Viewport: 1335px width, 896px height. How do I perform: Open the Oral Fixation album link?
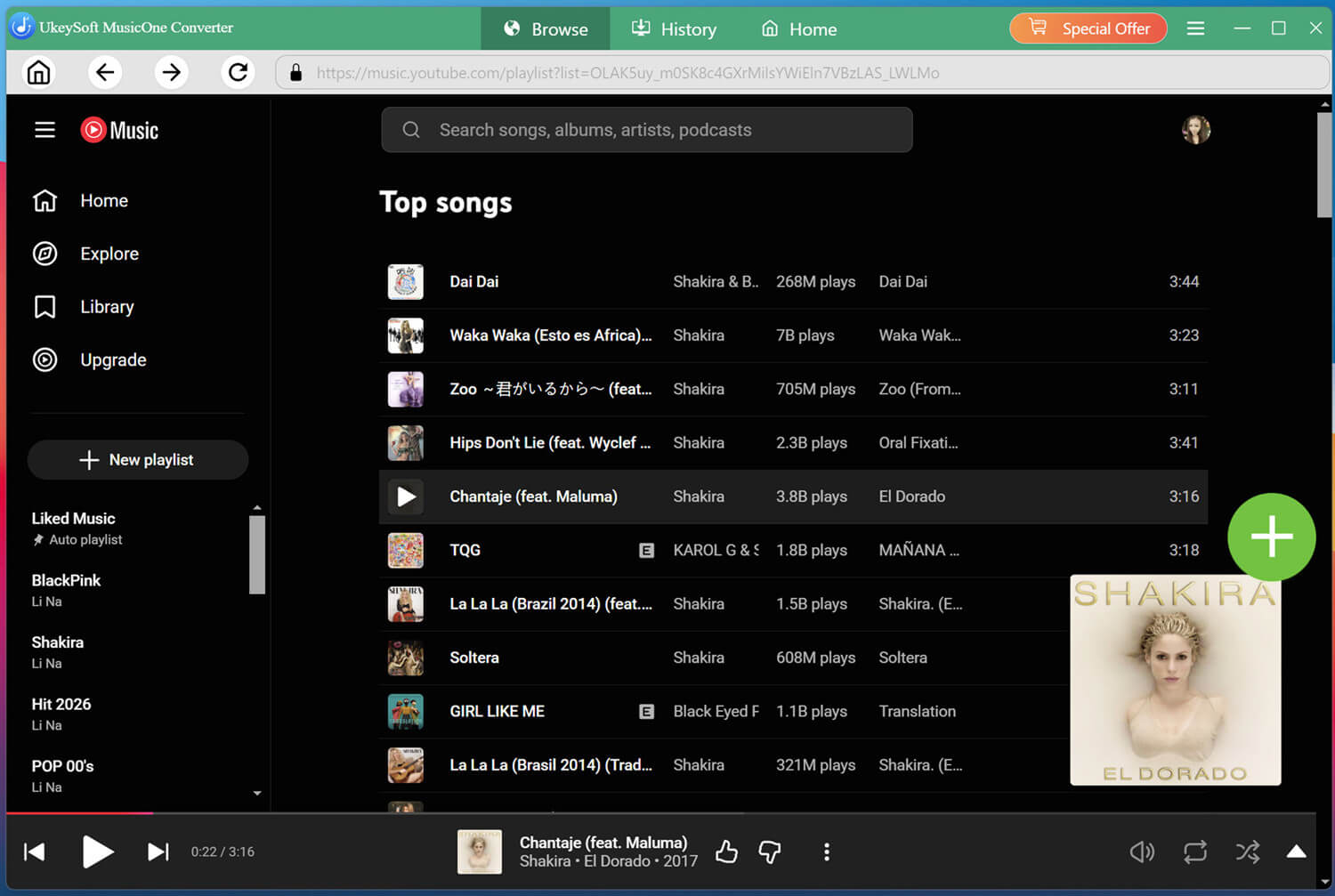(918, 443)
